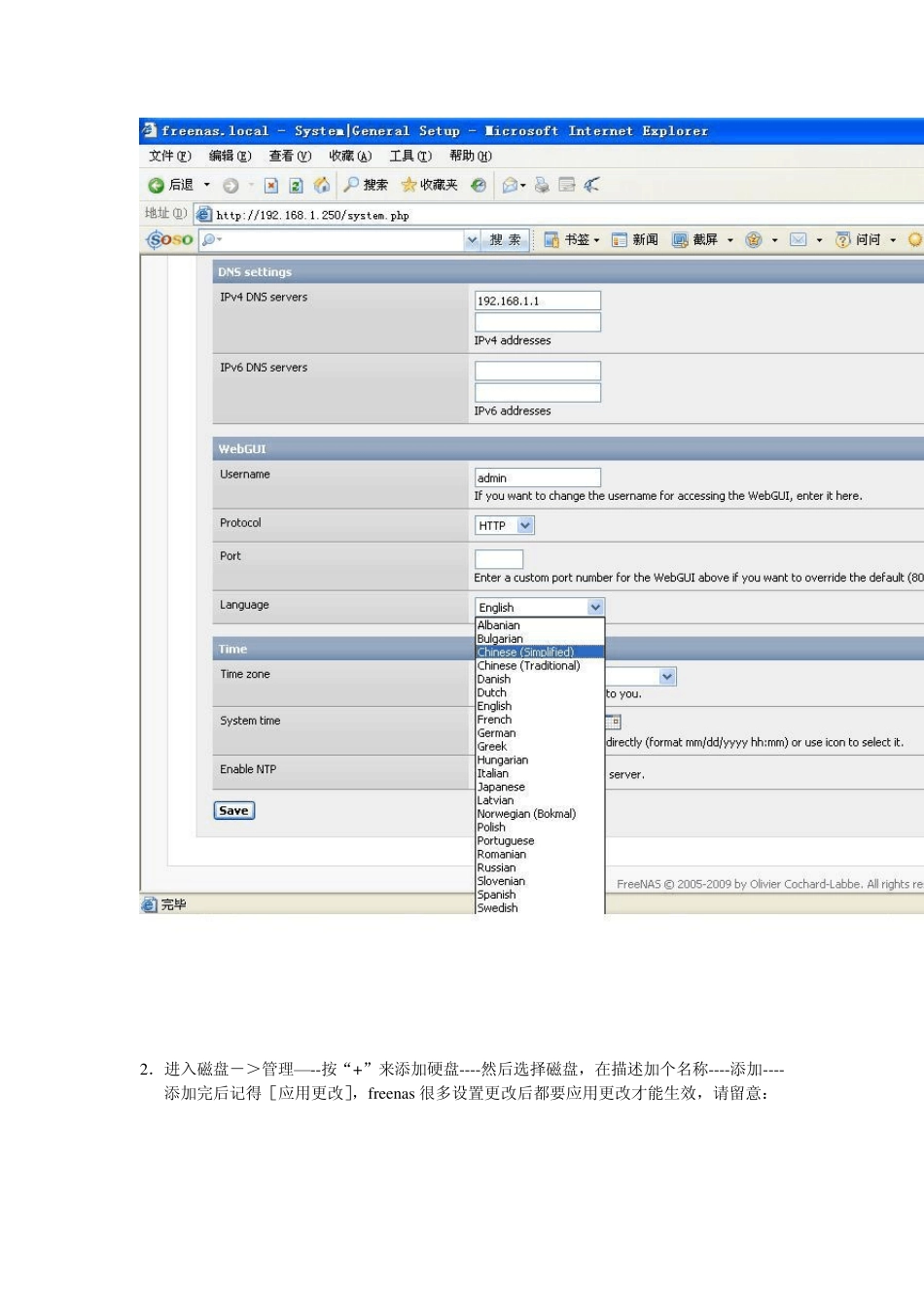The image size is (924, 1307).
Task: Click the SOSO toolbar mail envelope icon
Action: (799, 239)
